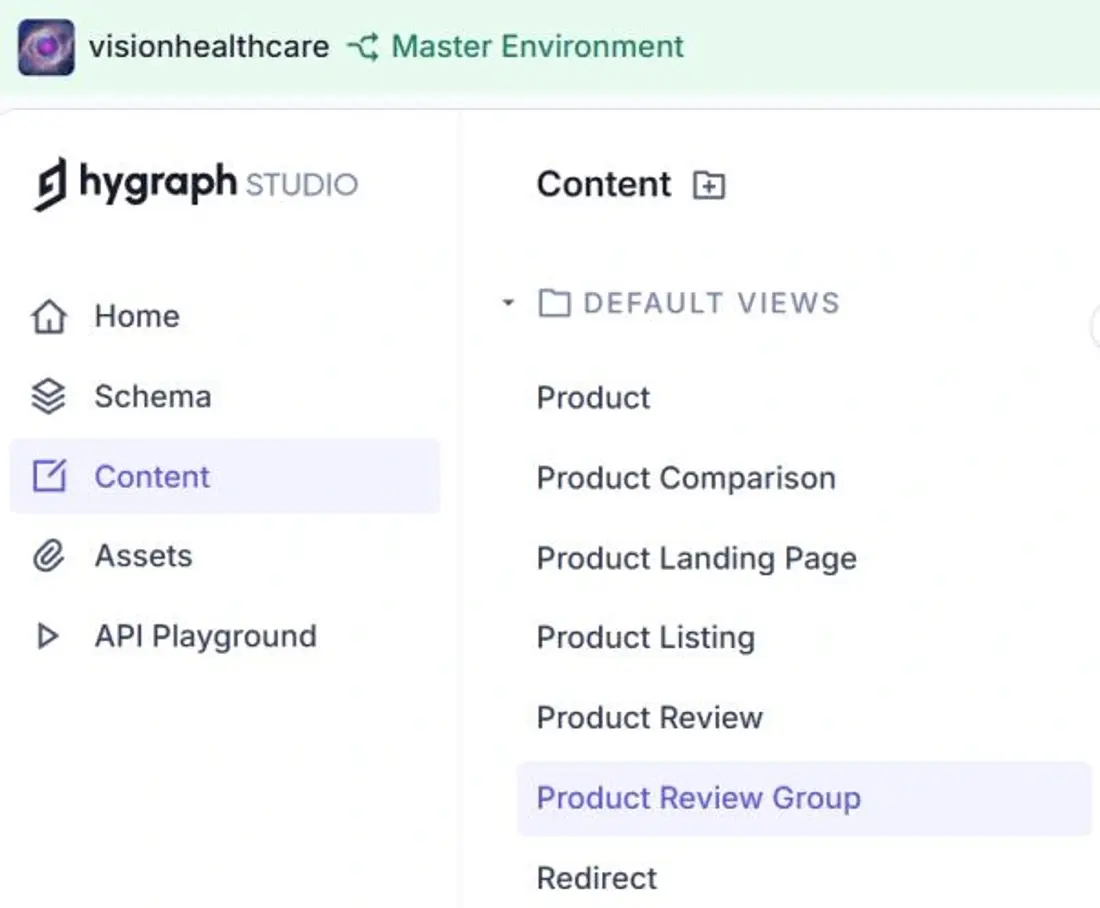Click the DEFAULT VIEWS group label
The width and height of the screenshot is (1100, 908).
(711, 303)
